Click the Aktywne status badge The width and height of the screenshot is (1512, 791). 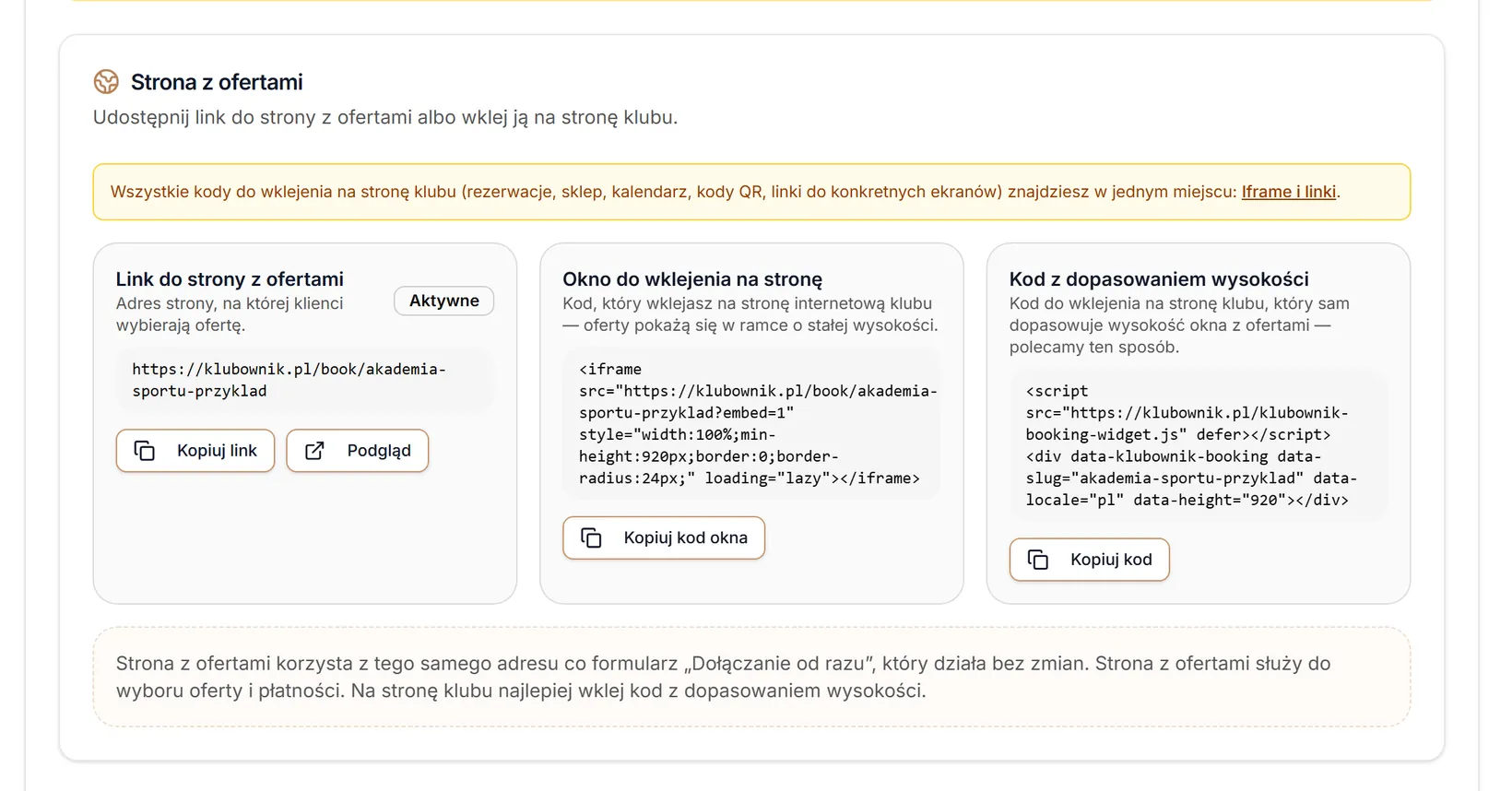444,301
